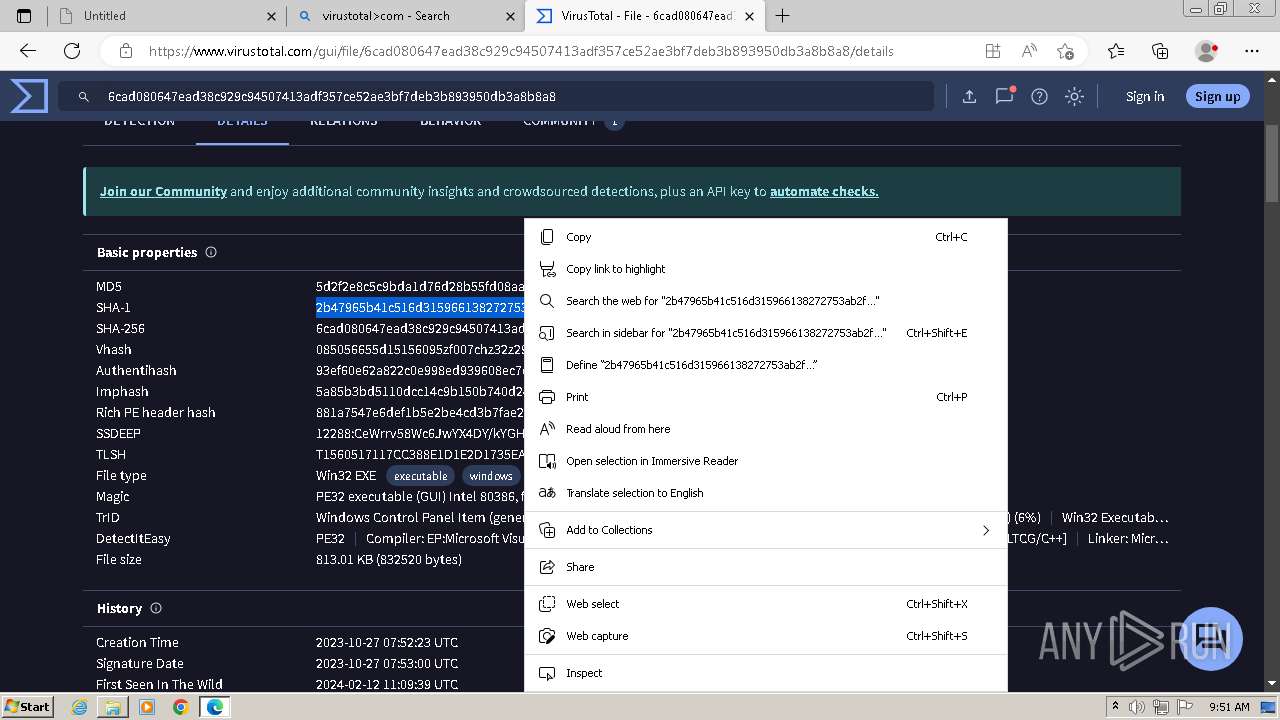
Task: Open Internet Explorer from taskbar
Action: (x=80, y=707)
